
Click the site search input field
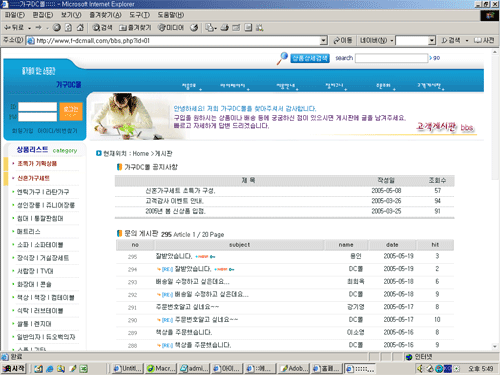391,58
